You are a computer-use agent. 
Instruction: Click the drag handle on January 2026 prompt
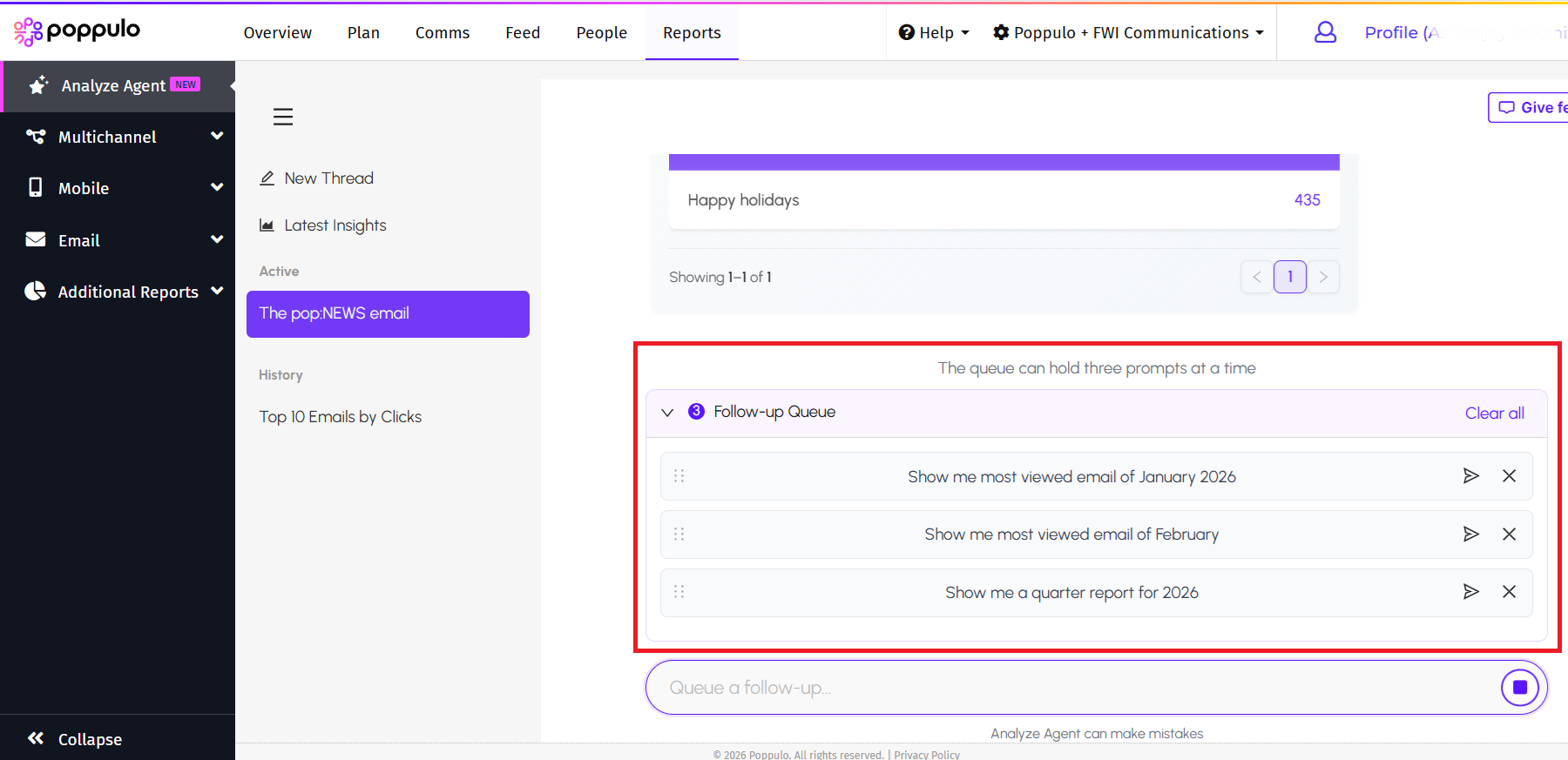pyautogui.click(x=679, y=476)
